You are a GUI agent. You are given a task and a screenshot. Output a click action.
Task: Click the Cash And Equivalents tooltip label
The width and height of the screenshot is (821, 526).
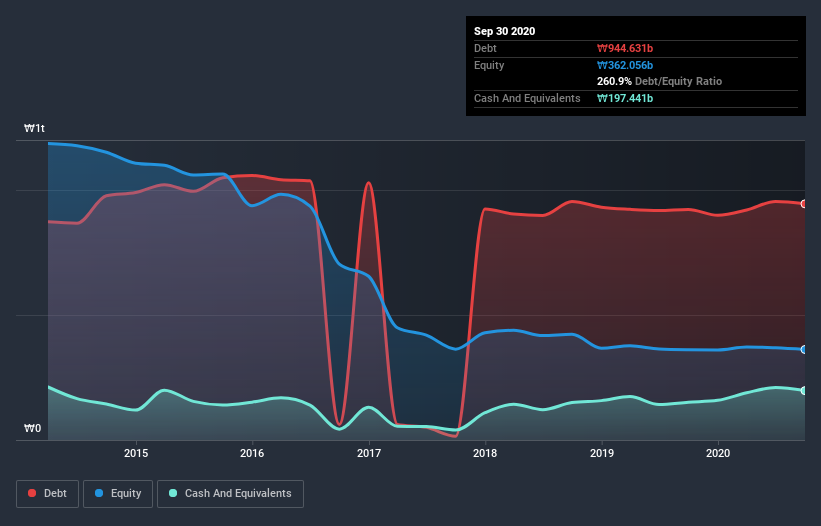click(527, 98)
